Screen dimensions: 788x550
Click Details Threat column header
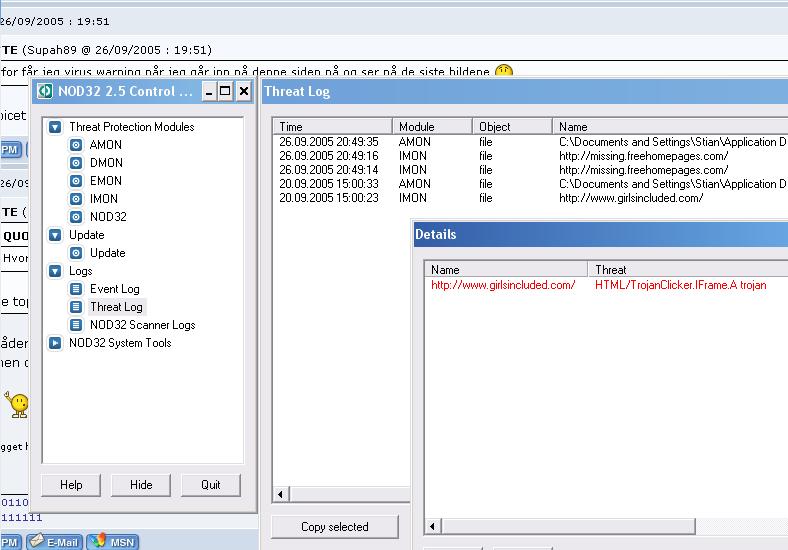(x=688, y=269)
